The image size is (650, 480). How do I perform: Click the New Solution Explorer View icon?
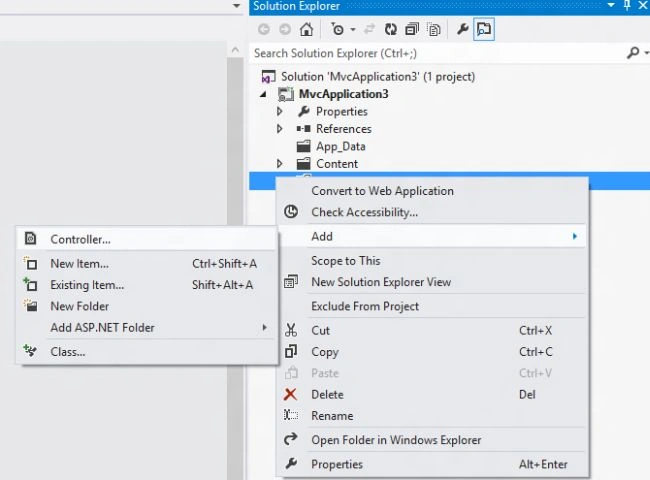tap(291, 282)
